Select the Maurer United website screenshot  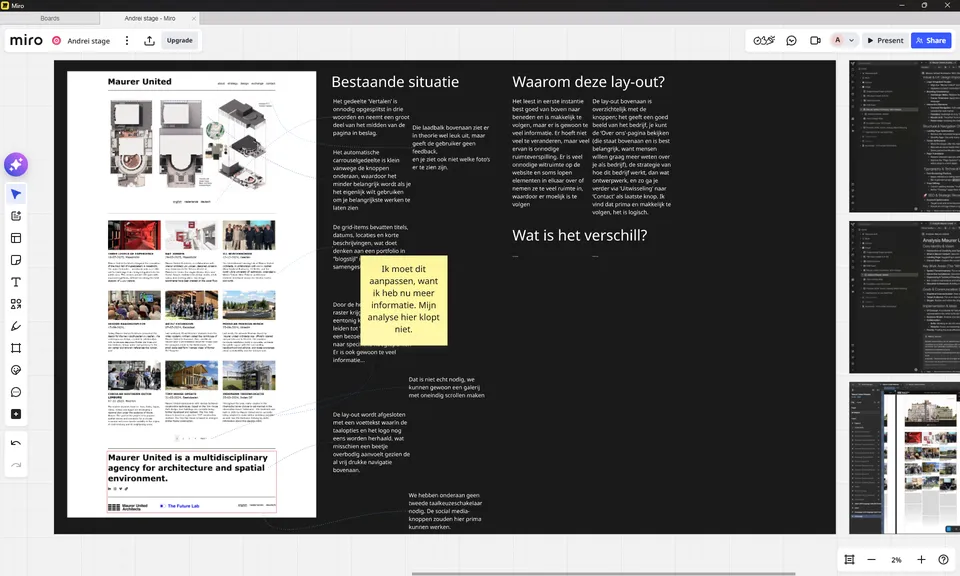[192, 294]
